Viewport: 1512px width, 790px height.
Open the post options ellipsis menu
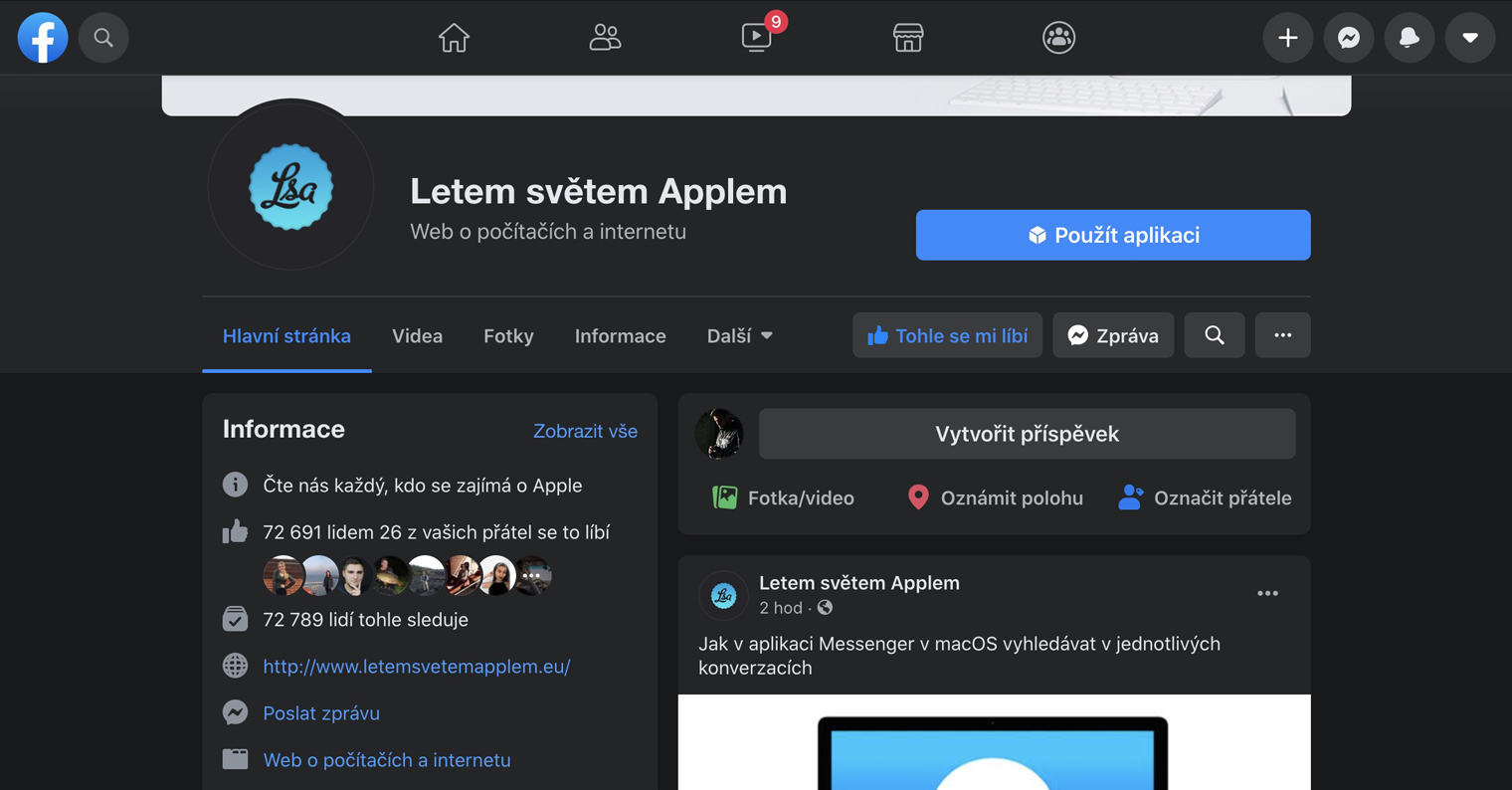tap(1267, 594)
